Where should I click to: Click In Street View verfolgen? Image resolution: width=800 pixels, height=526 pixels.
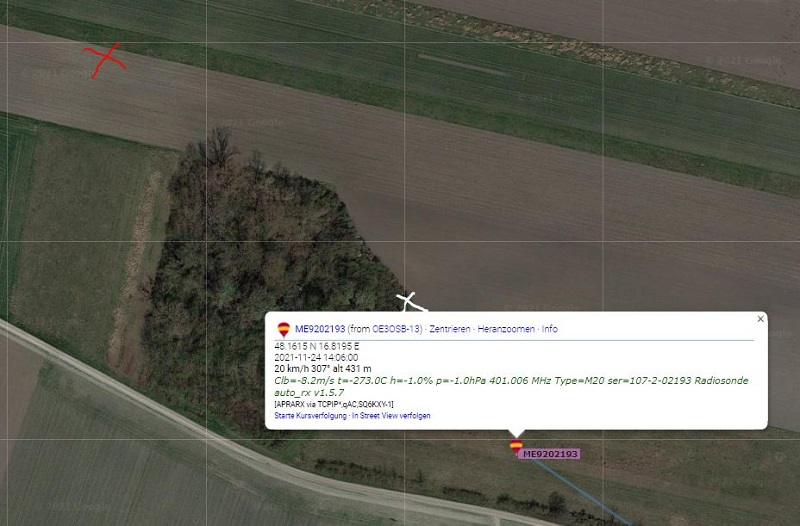pos(391,416)
